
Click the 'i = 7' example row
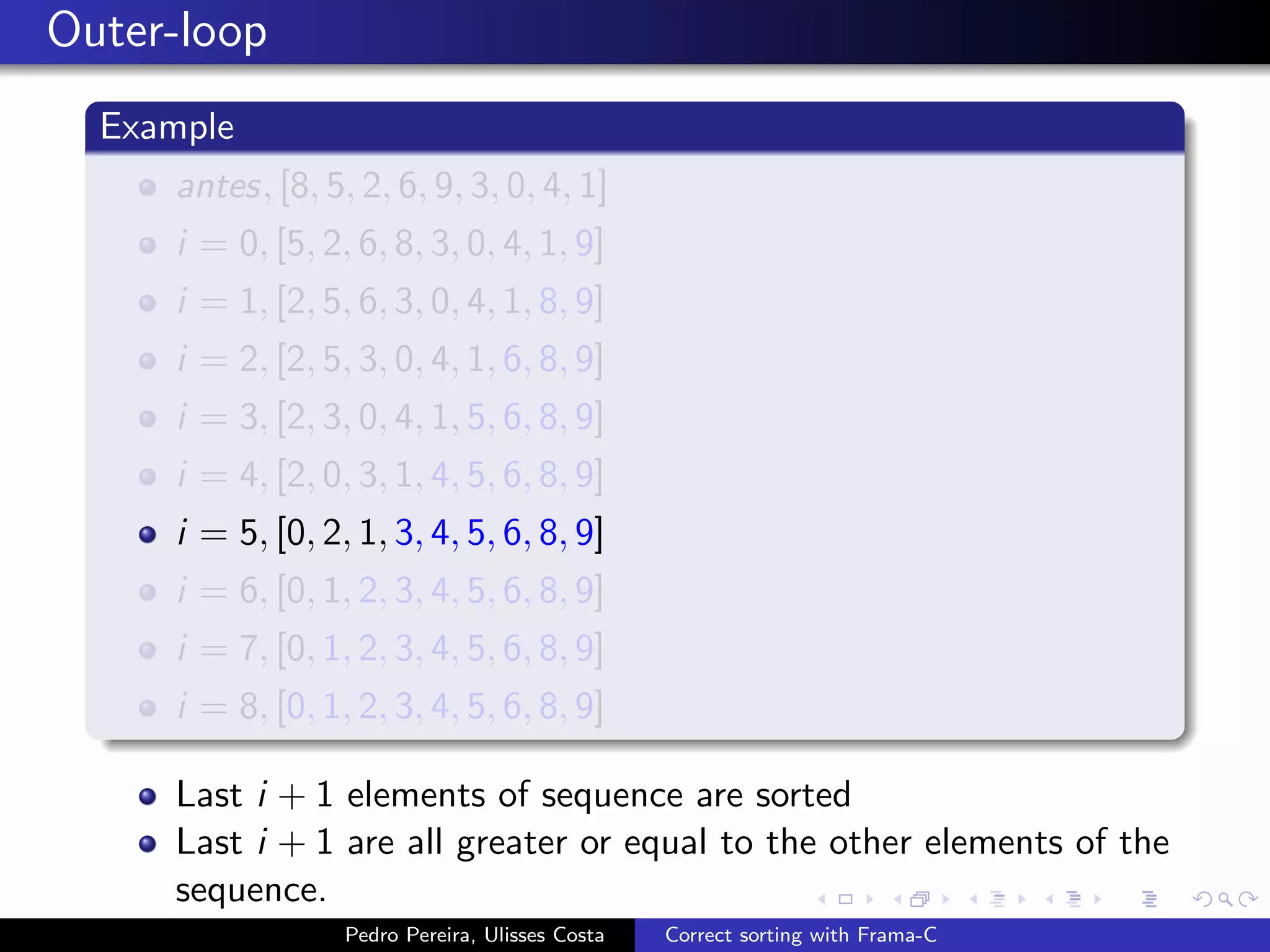click(389, 649)
